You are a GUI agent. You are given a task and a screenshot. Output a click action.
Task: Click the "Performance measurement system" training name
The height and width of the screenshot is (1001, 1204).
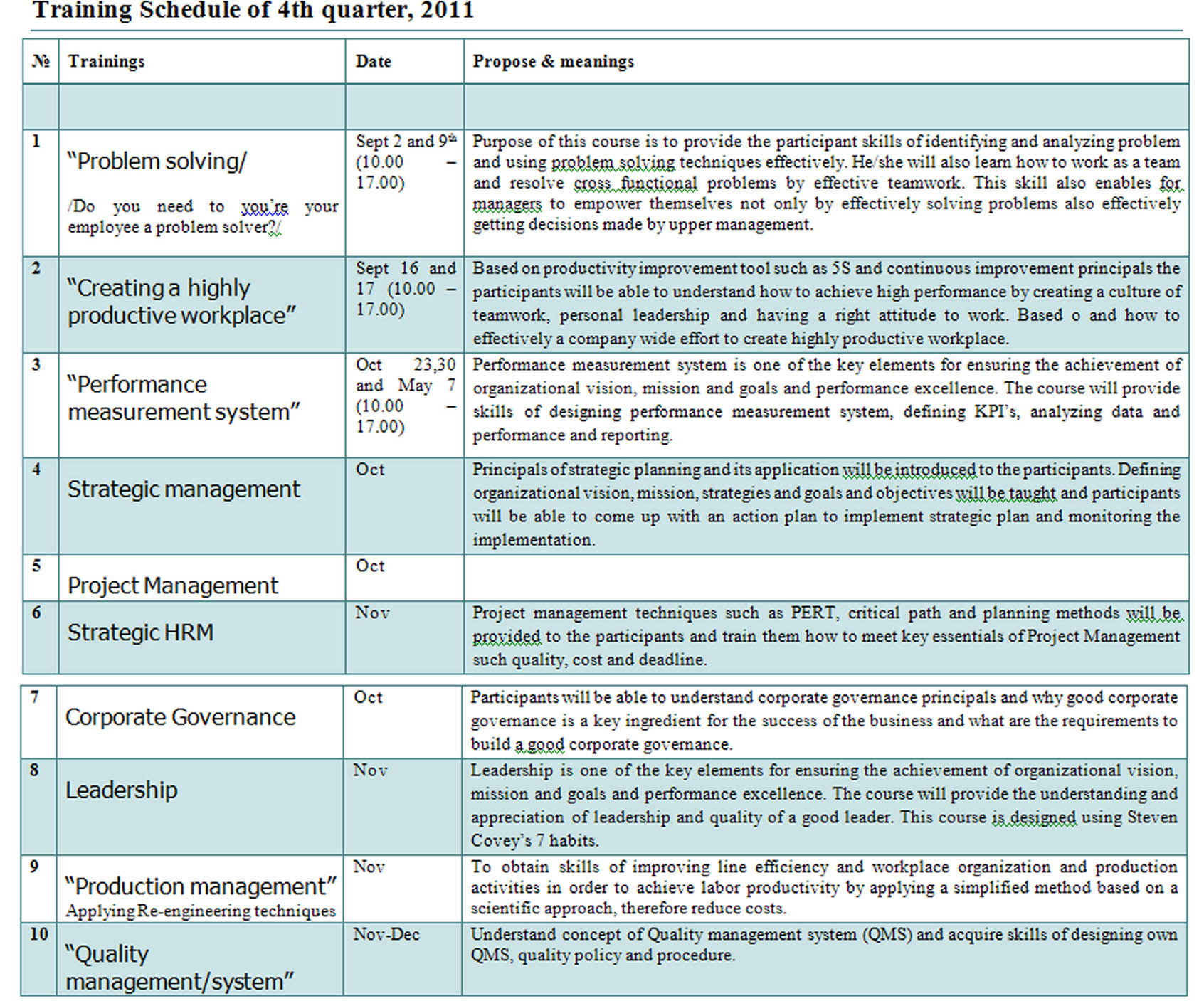click(x=184, y=398)
